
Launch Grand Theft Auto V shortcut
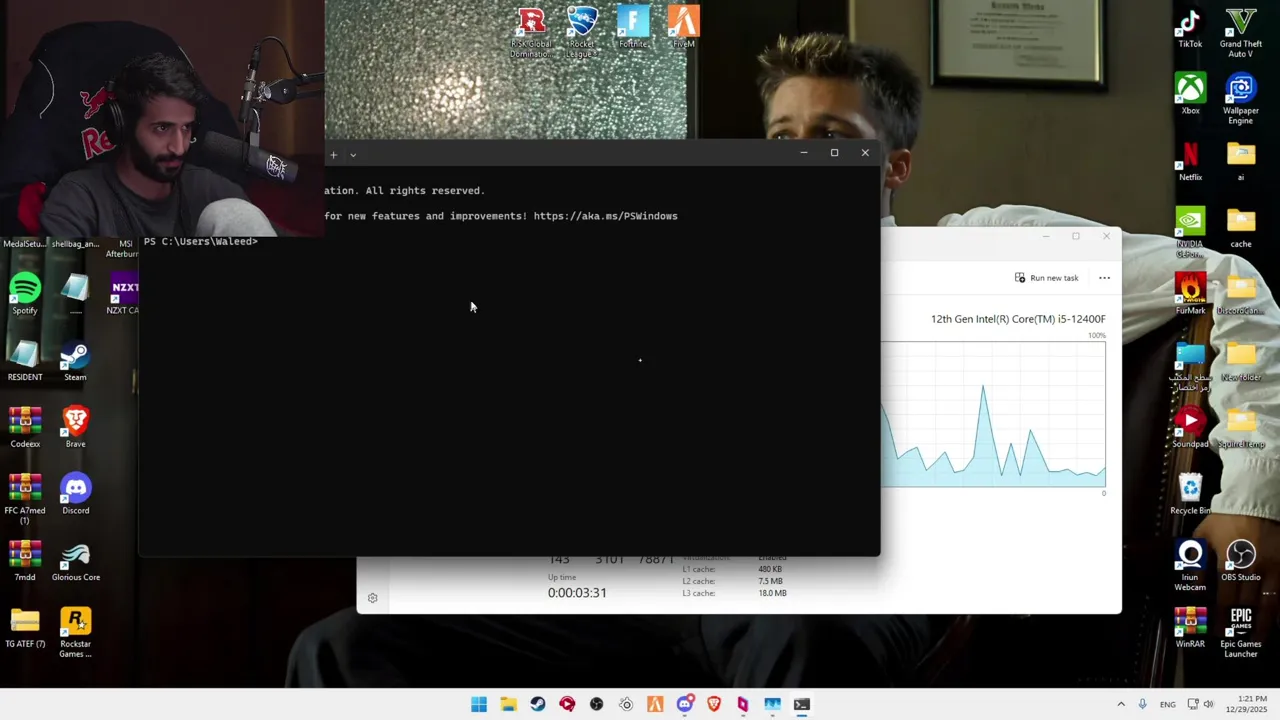[x=1241, y=32]
